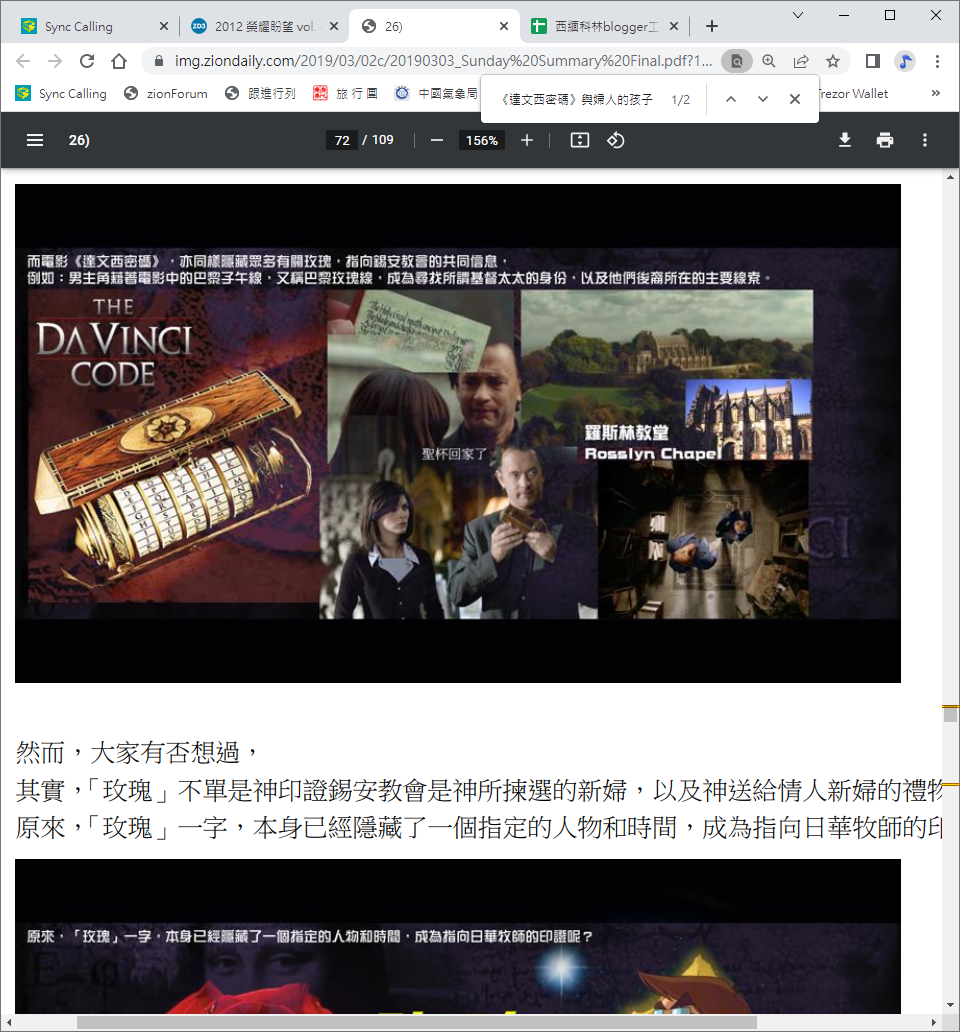Edit the 156% zoom level field
This screenshot has width=960, height=1032.
[482, 140]
